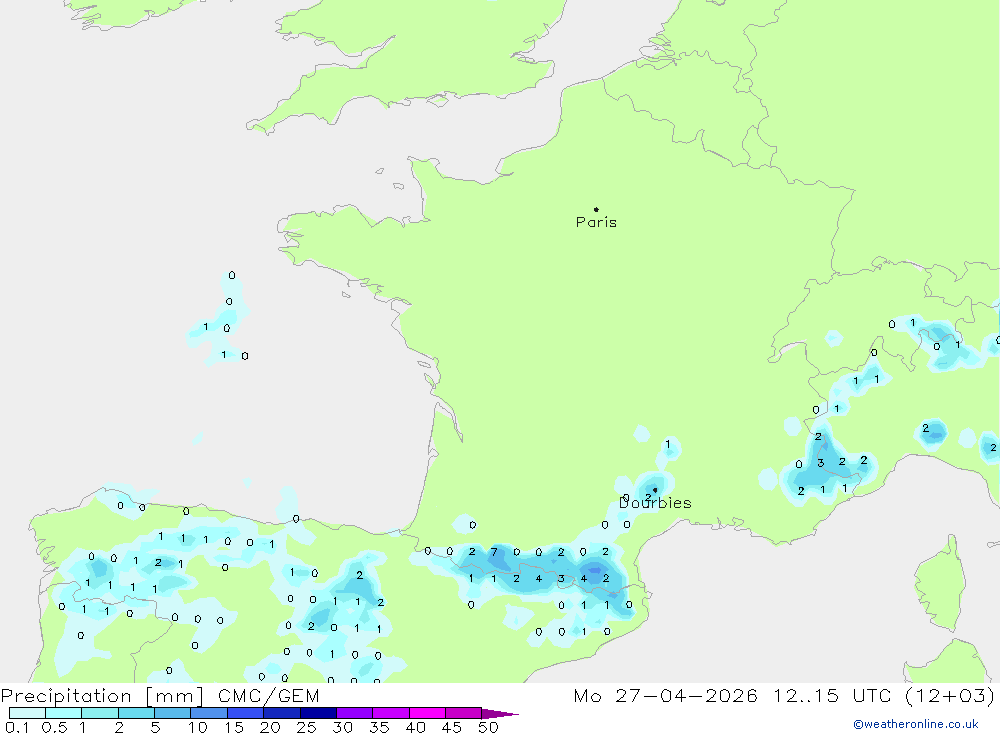Screen dimensions: 1000x733
Task: Select the Paris city label
Action: tap(596, 222)
